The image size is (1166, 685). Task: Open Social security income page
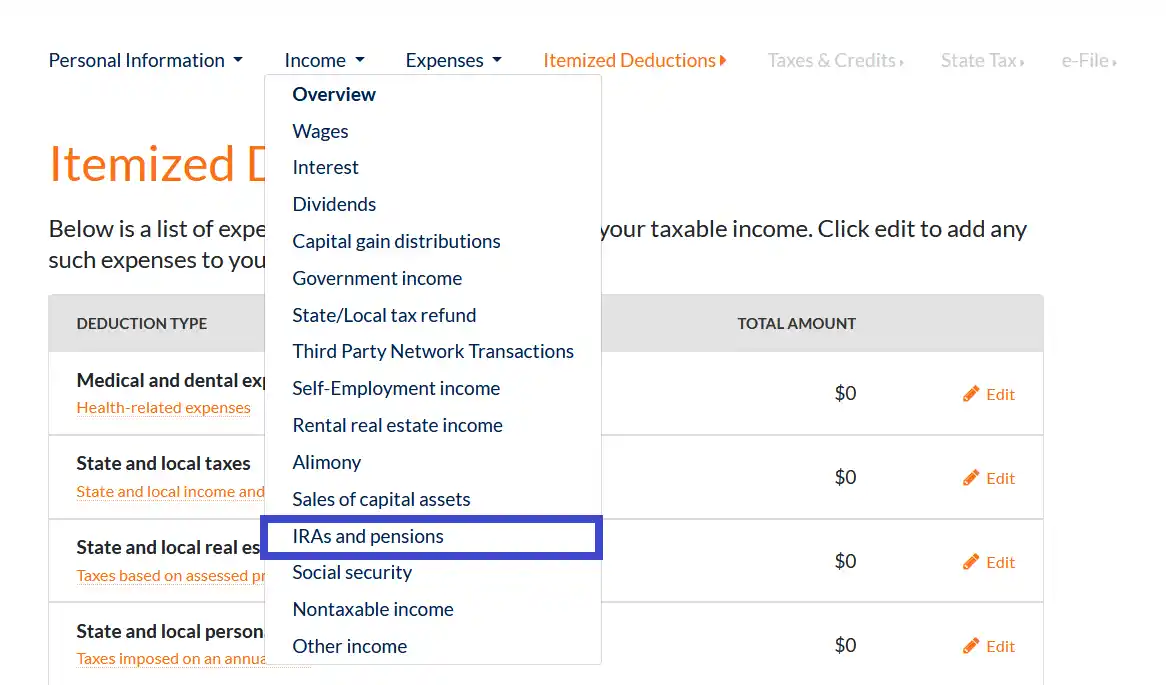click(352, 573)
